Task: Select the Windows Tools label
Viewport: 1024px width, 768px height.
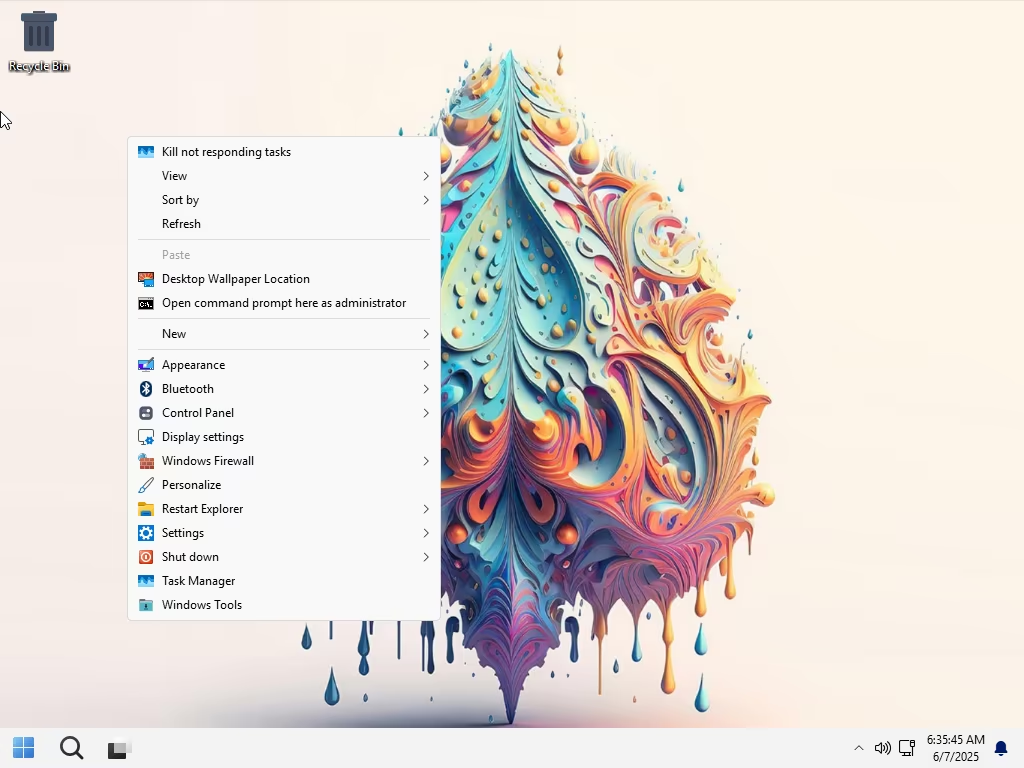Action: pos(202,605)
